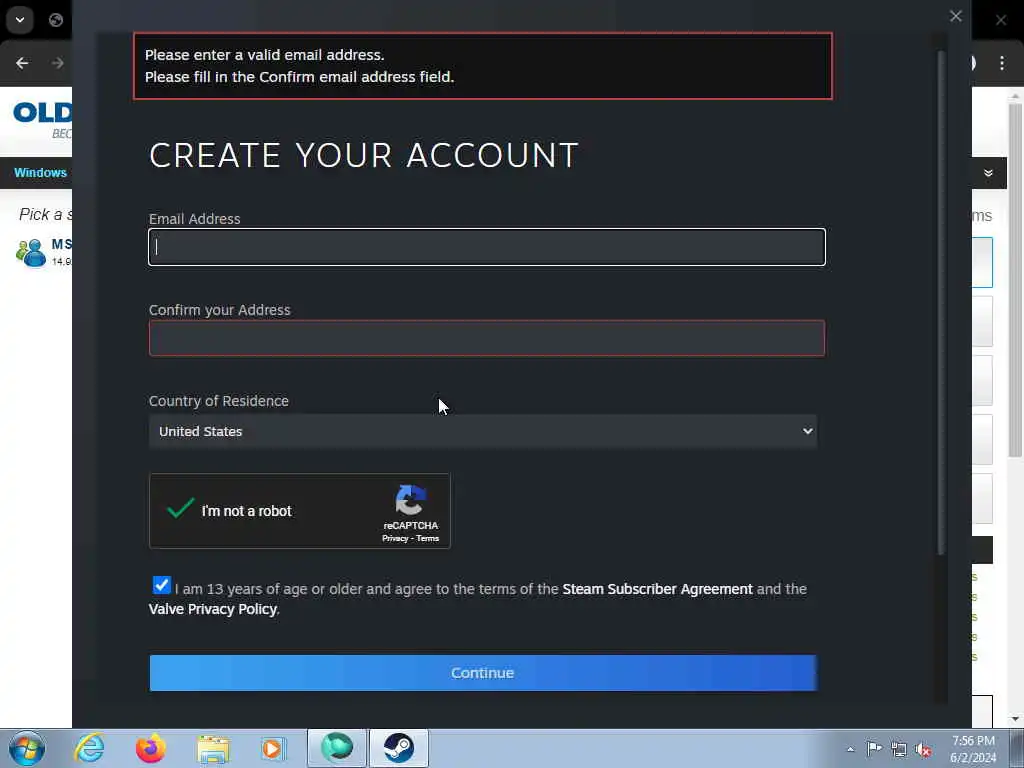This screenshot has width=1024, height=768.
Task: Click the browser forward arrow
Action: click(x=57, y=63)
